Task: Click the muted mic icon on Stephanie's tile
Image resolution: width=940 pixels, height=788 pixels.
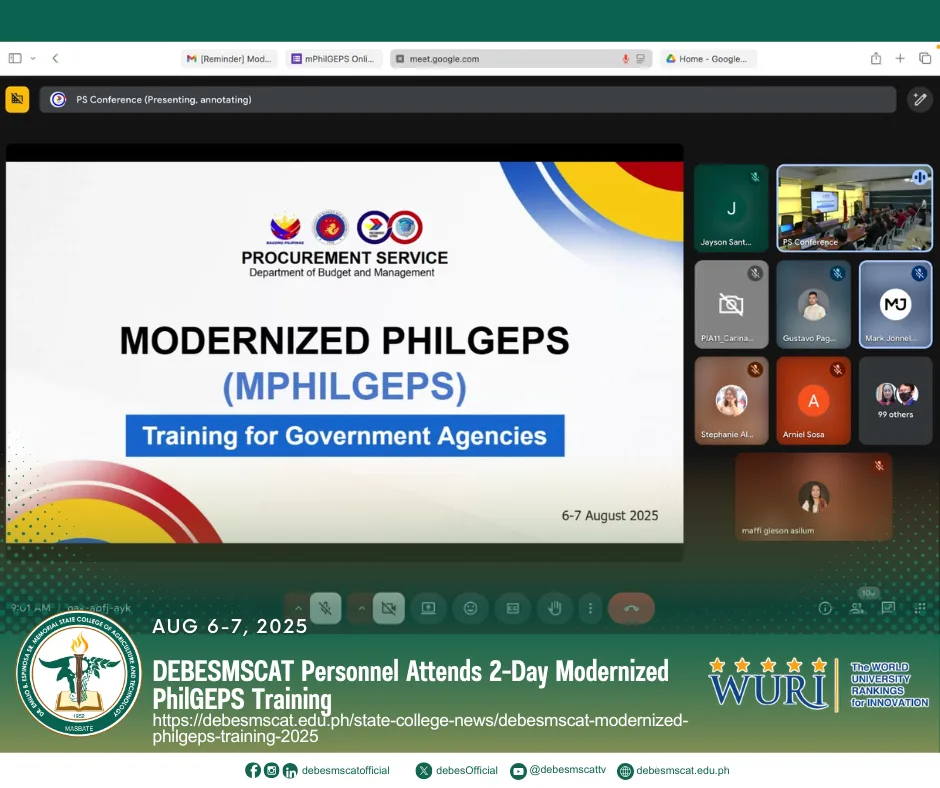Action: click(x=755, y=369)
